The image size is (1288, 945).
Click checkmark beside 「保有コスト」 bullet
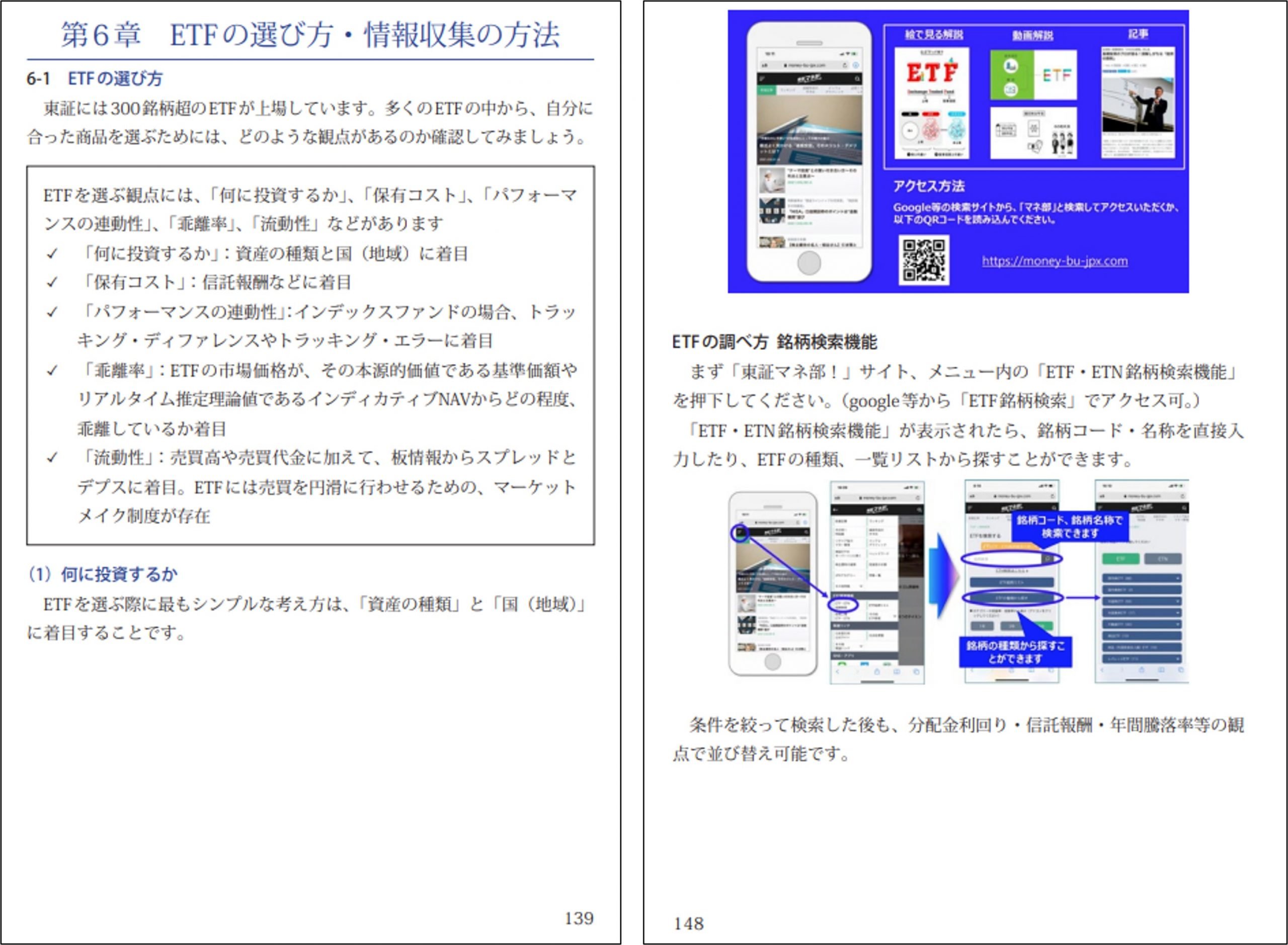click(52, 282)
